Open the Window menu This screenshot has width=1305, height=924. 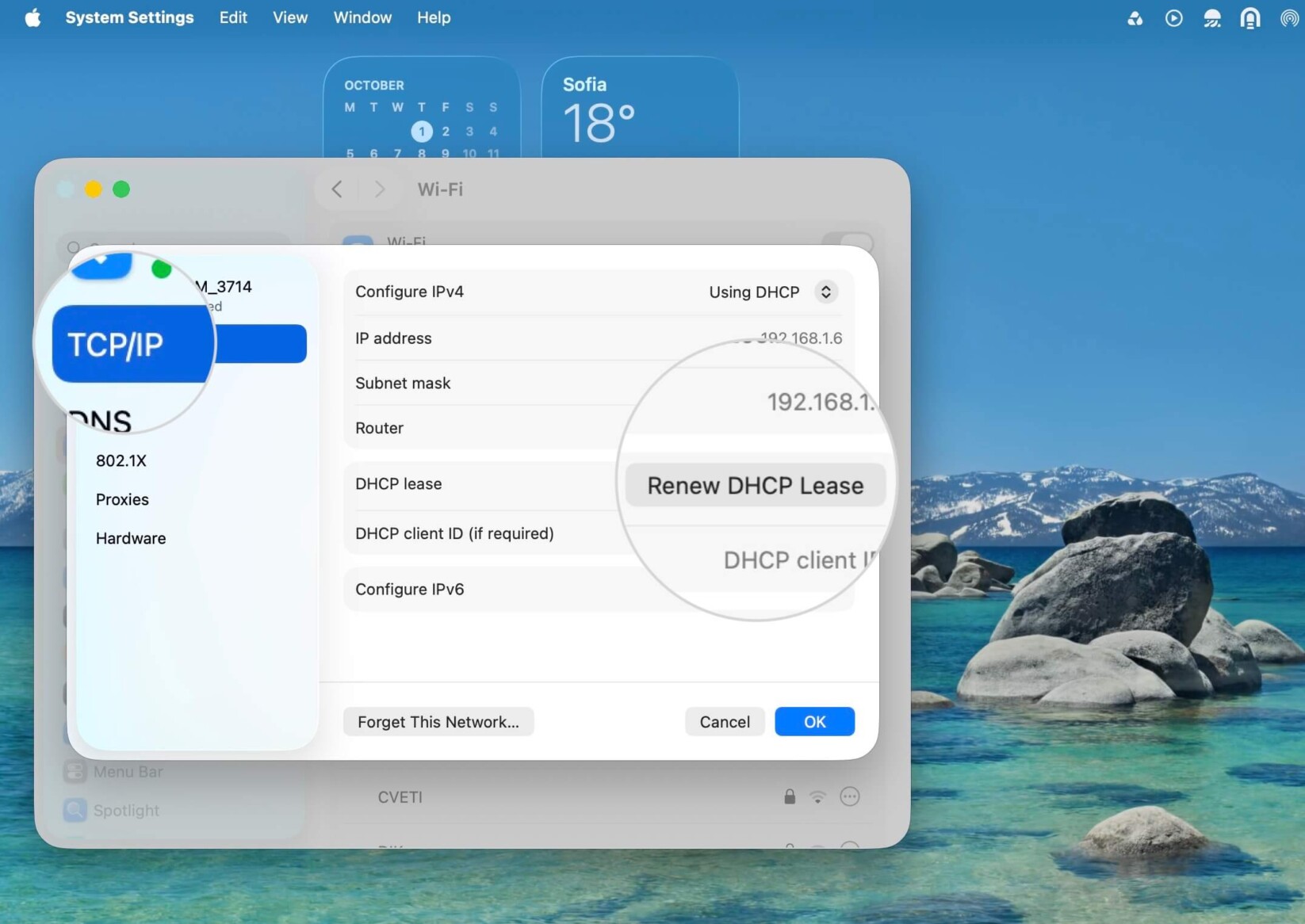(x=362, y=17)
